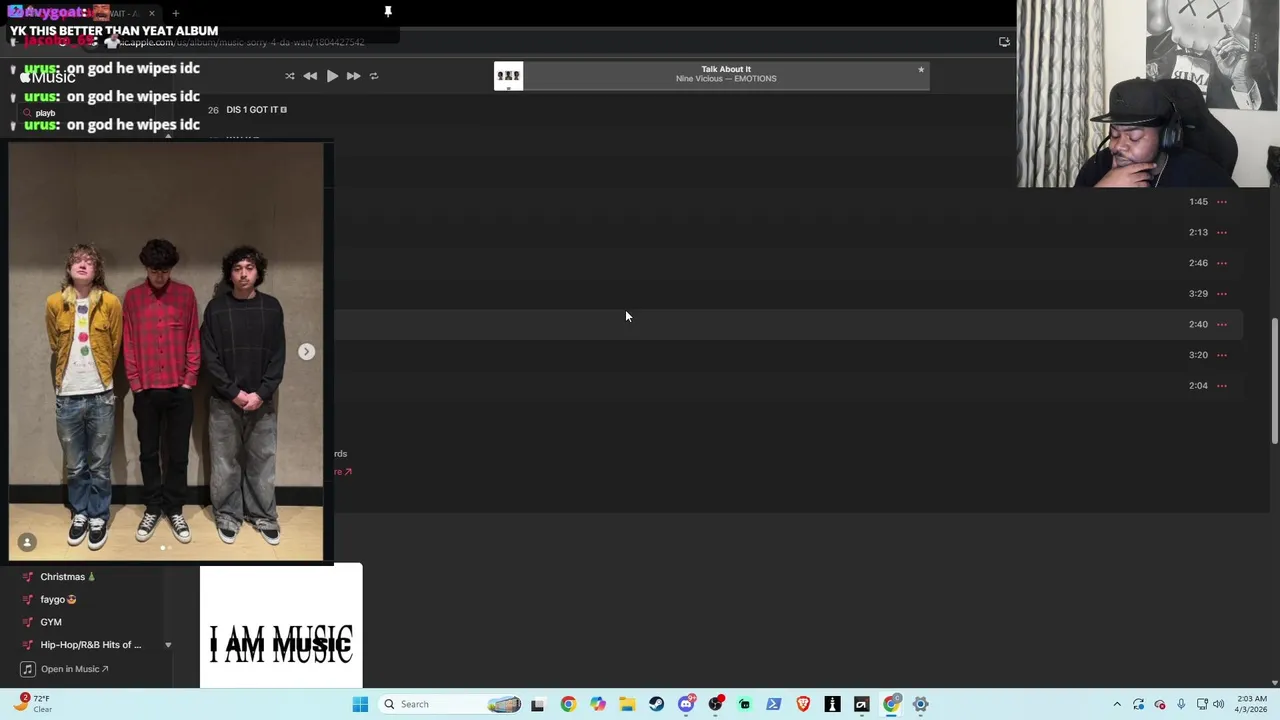The height and width of the screenshot is (720, 1280).
Task: Open the chess app from the taskbar
Action: click(832, 704)
